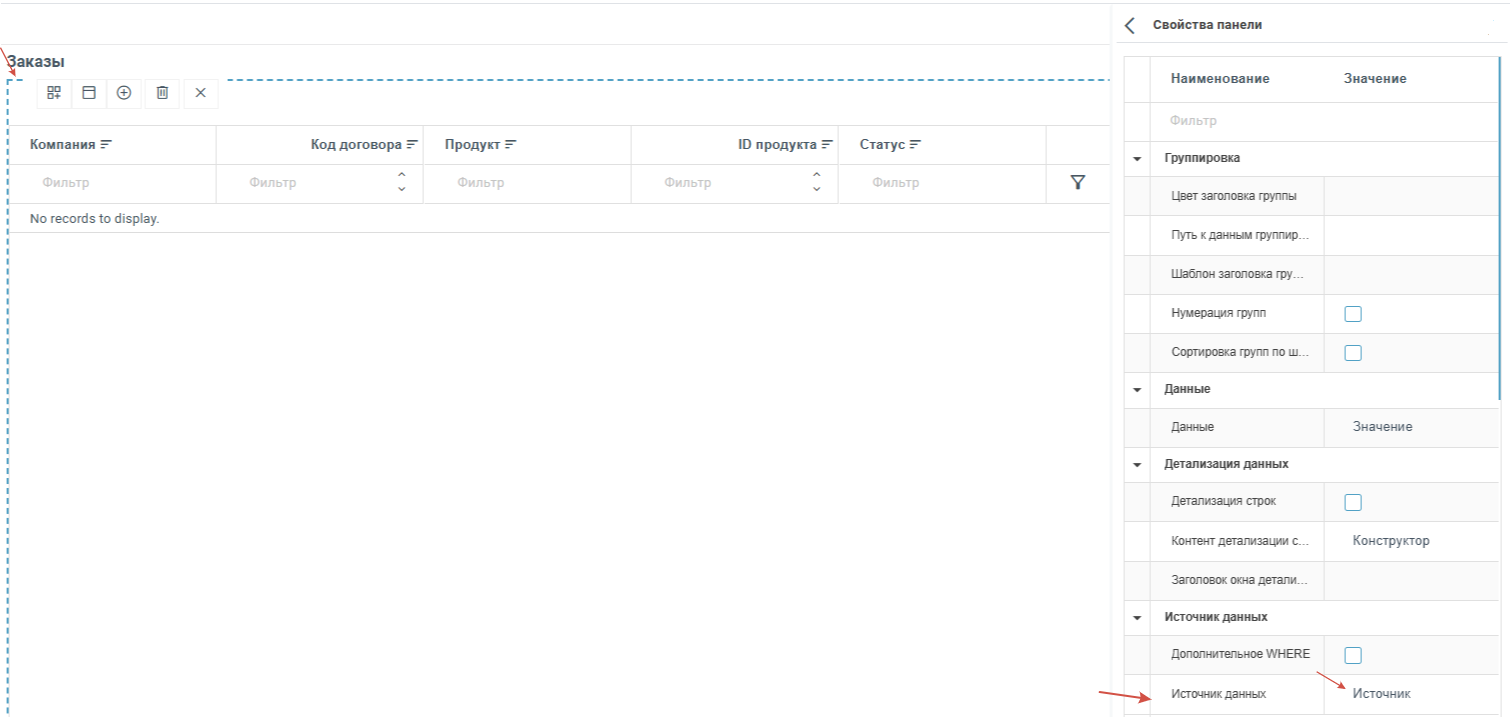
Task: Click the panel layout window icon
Action: pyautogui.click(x=89, y=93)
